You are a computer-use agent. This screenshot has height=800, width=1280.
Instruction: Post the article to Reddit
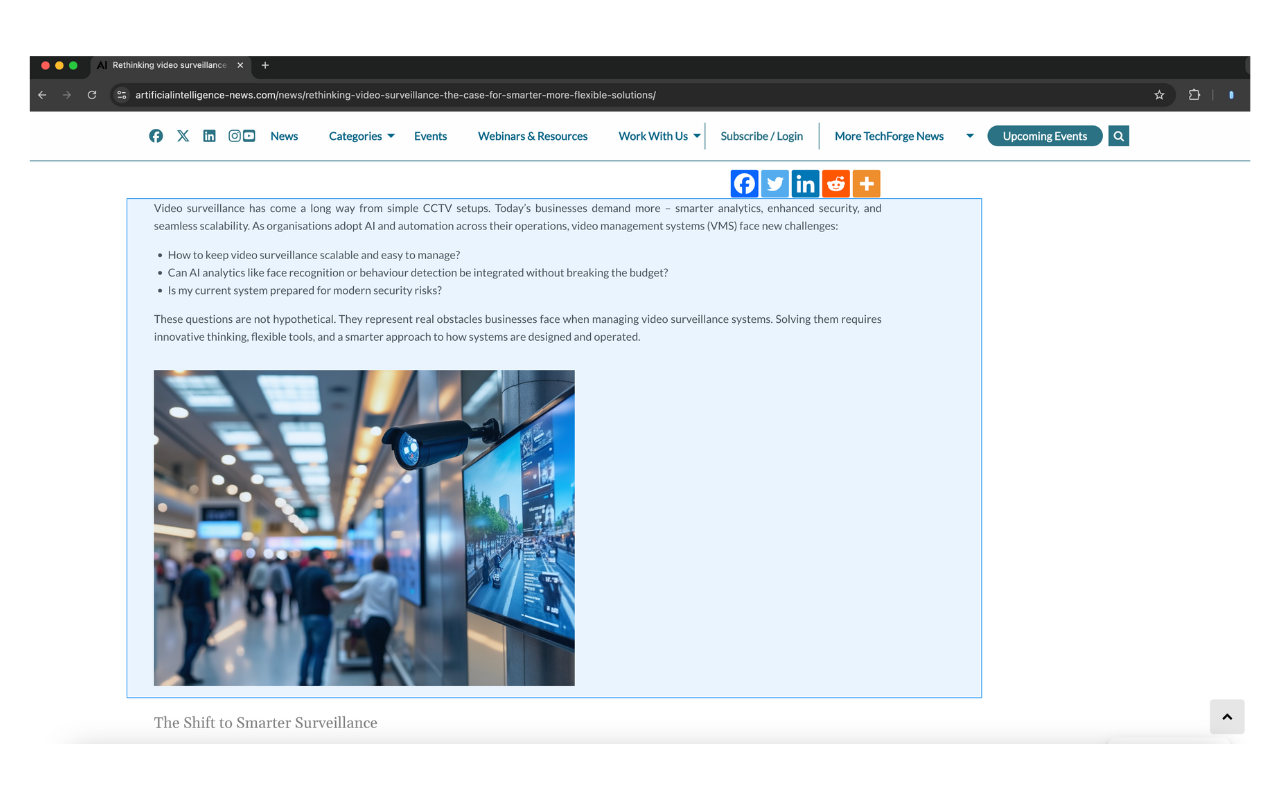[x=836, y=183]
